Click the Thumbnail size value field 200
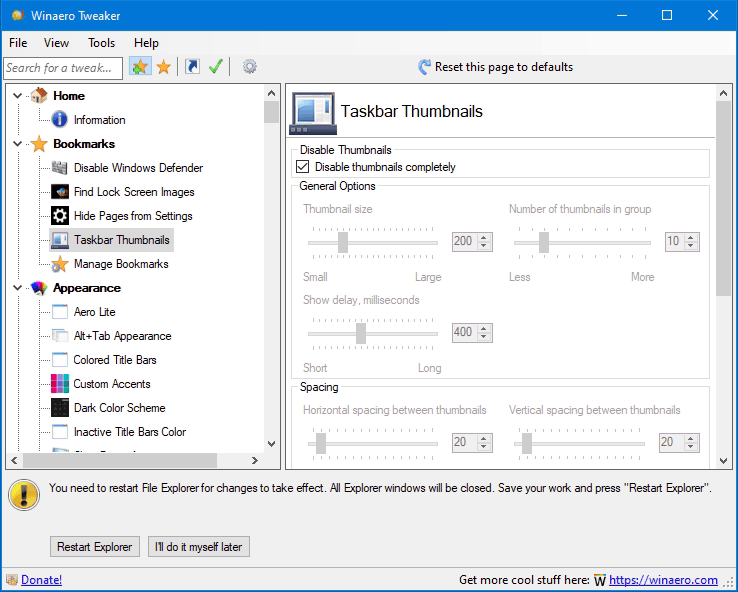The width and height of the screenshot is (738, 592). coord(465,241)
